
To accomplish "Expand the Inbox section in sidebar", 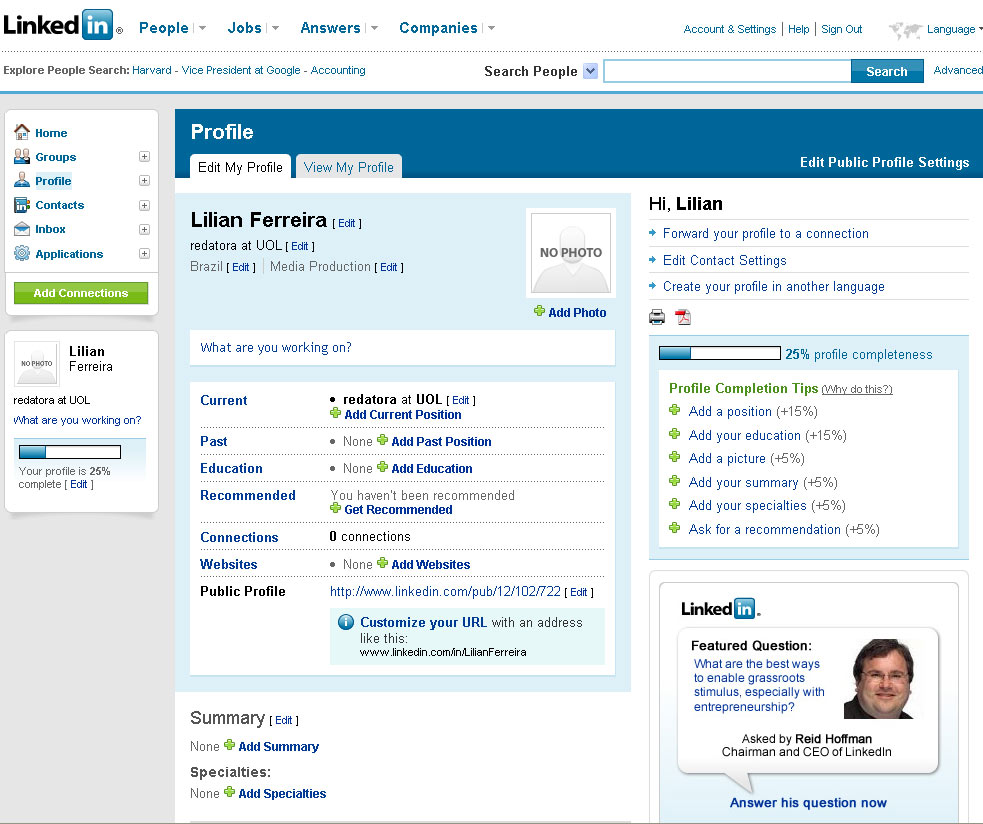I will 144,230.
